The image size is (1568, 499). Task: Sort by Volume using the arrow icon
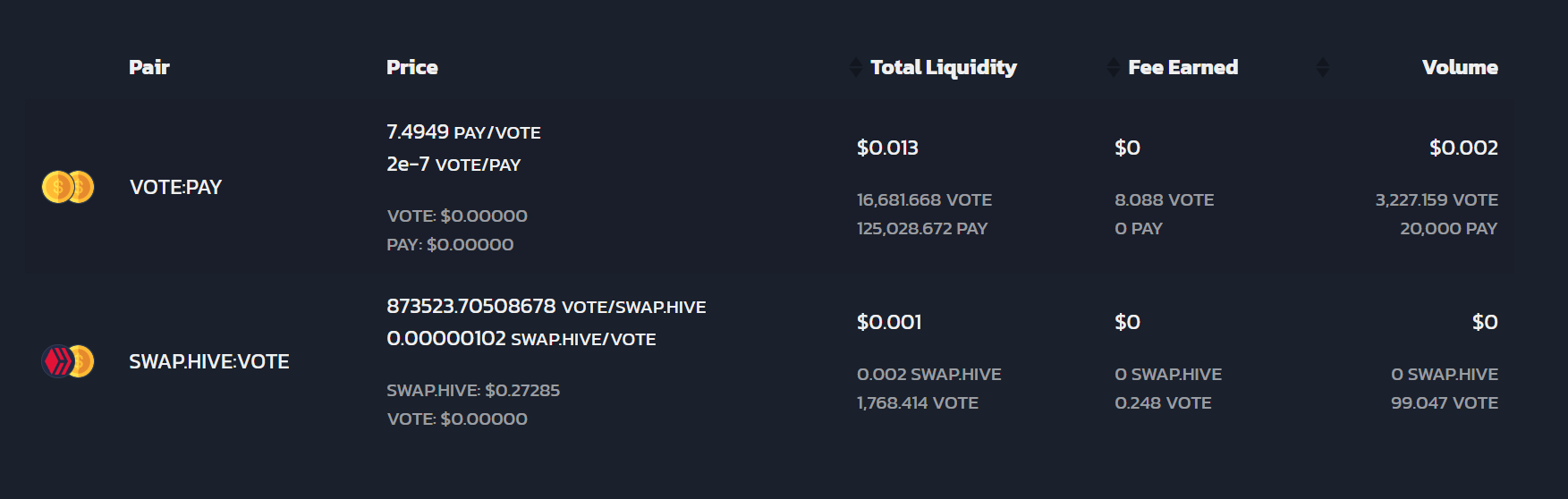click(1323, 67)
